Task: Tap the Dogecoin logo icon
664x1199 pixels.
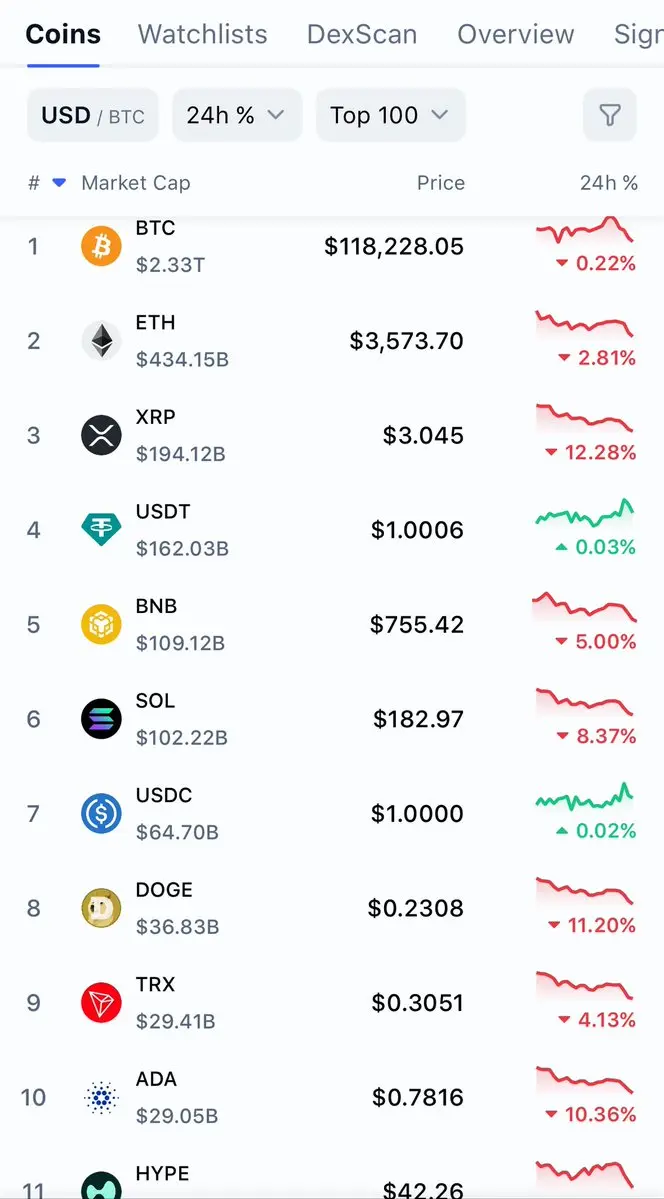Action: 101,908
